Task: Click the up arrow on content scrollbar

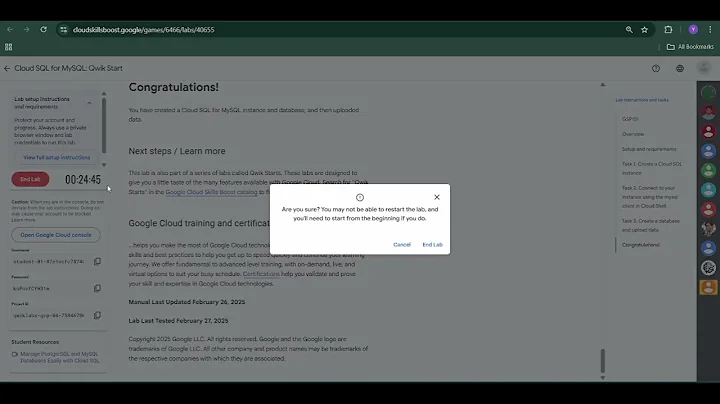Action: point(603,84)
